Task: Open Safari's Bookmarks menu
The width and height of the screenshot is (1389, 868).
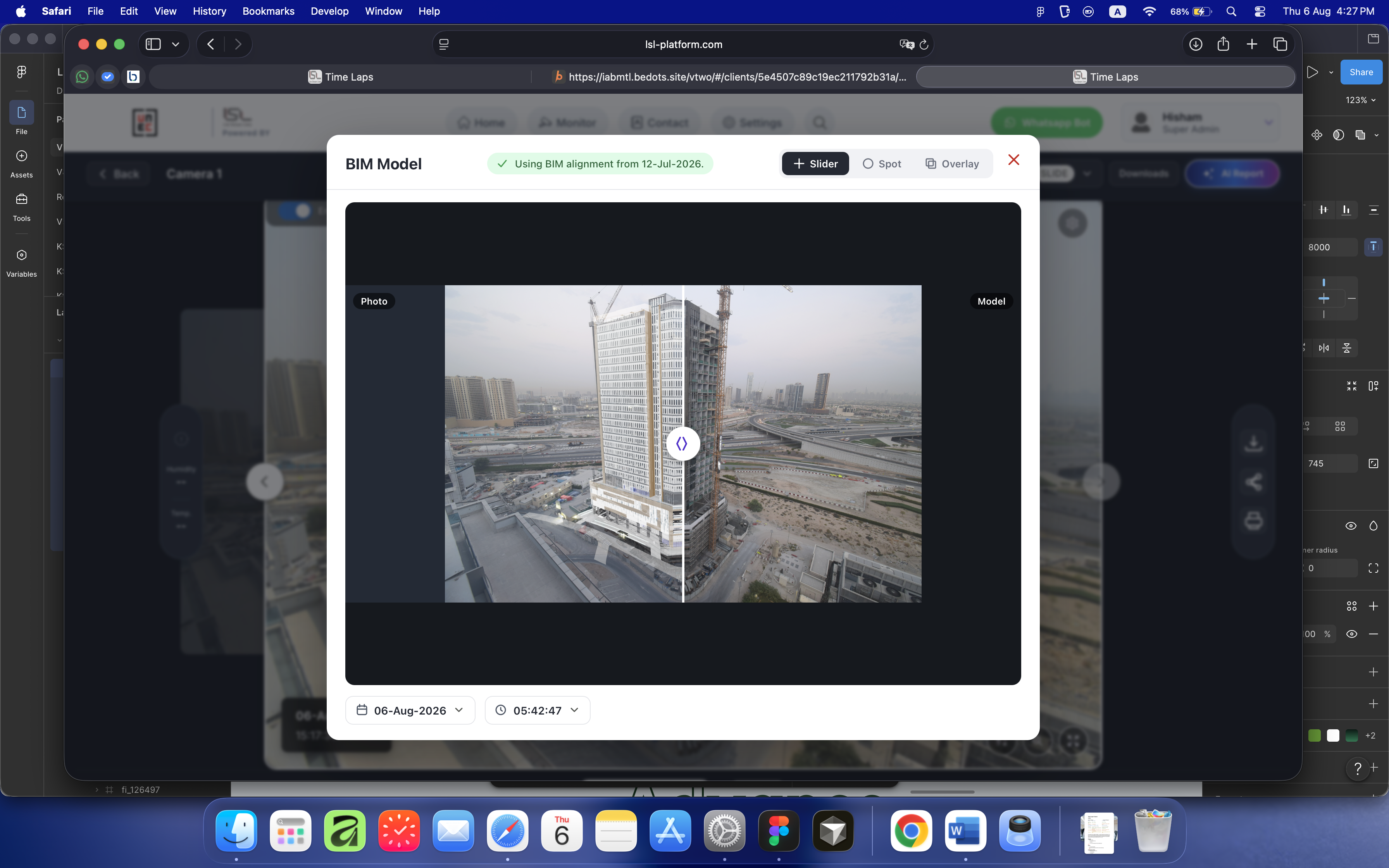Action: tap(268, 11)
